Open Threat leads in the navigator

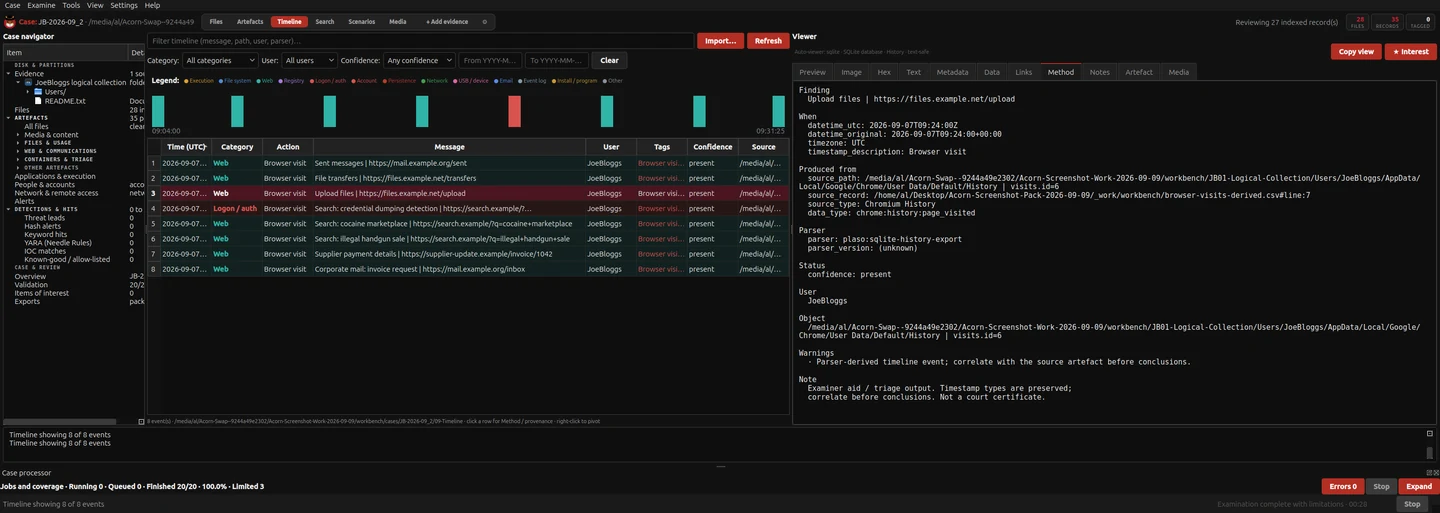[x=44, y=218]
